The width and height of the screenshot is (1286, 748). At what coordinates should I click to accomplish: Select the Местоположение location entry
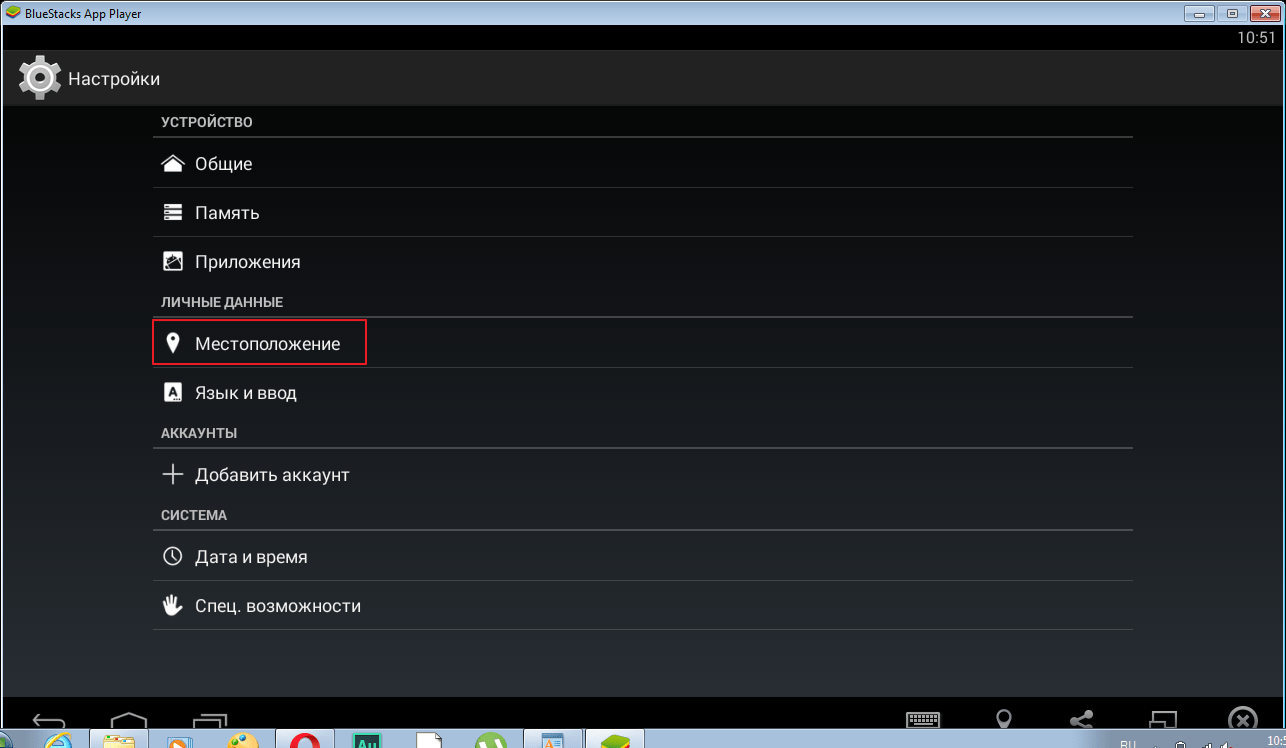(x=643, y=343)
